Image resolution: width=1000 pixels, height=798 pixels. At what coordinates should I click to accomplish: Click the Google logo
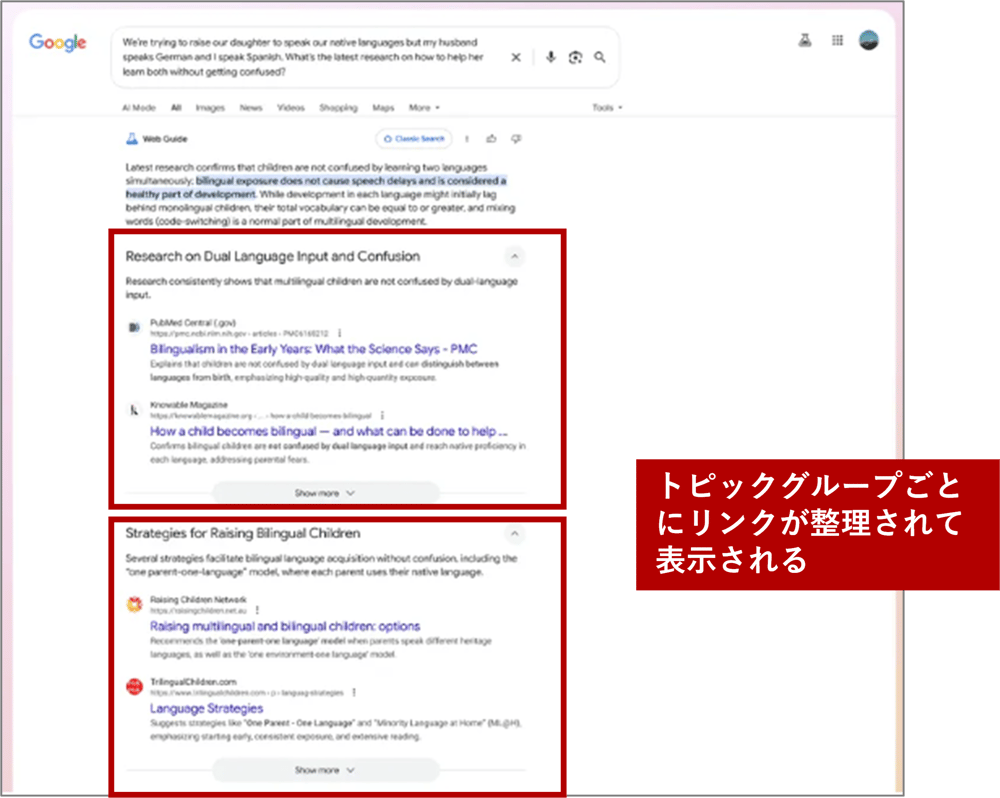[57, 43]
